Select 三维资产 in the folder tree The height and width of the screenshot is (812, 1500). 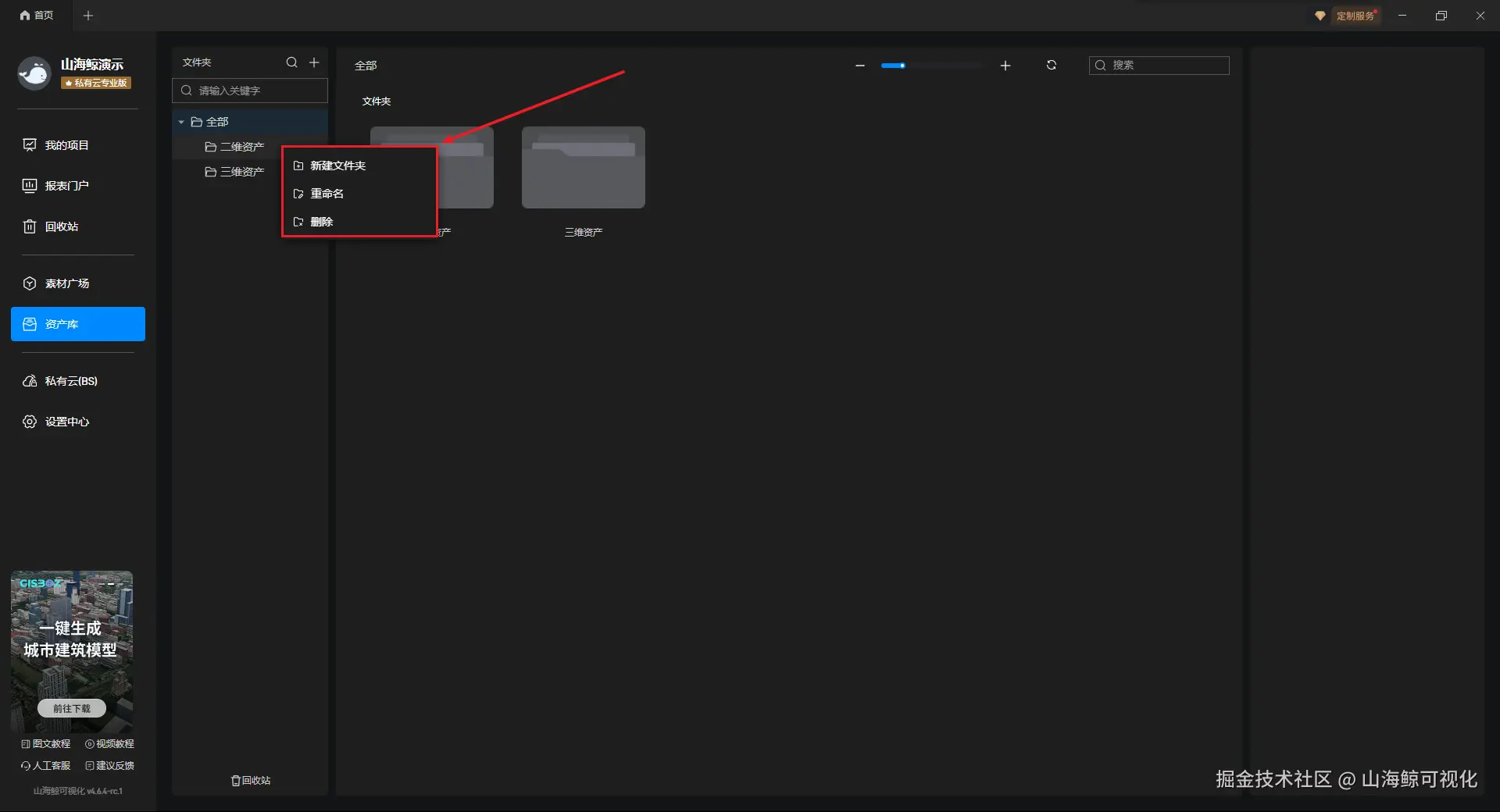[234, 172]
